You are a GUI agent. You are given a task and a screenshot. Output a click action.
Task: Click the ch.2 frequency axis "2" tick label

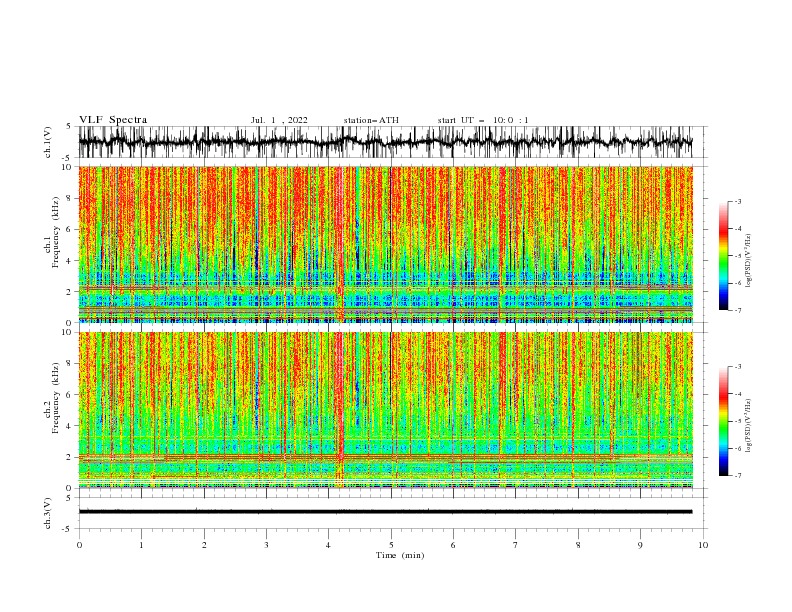pyautogui.click(x=71, y=457)
